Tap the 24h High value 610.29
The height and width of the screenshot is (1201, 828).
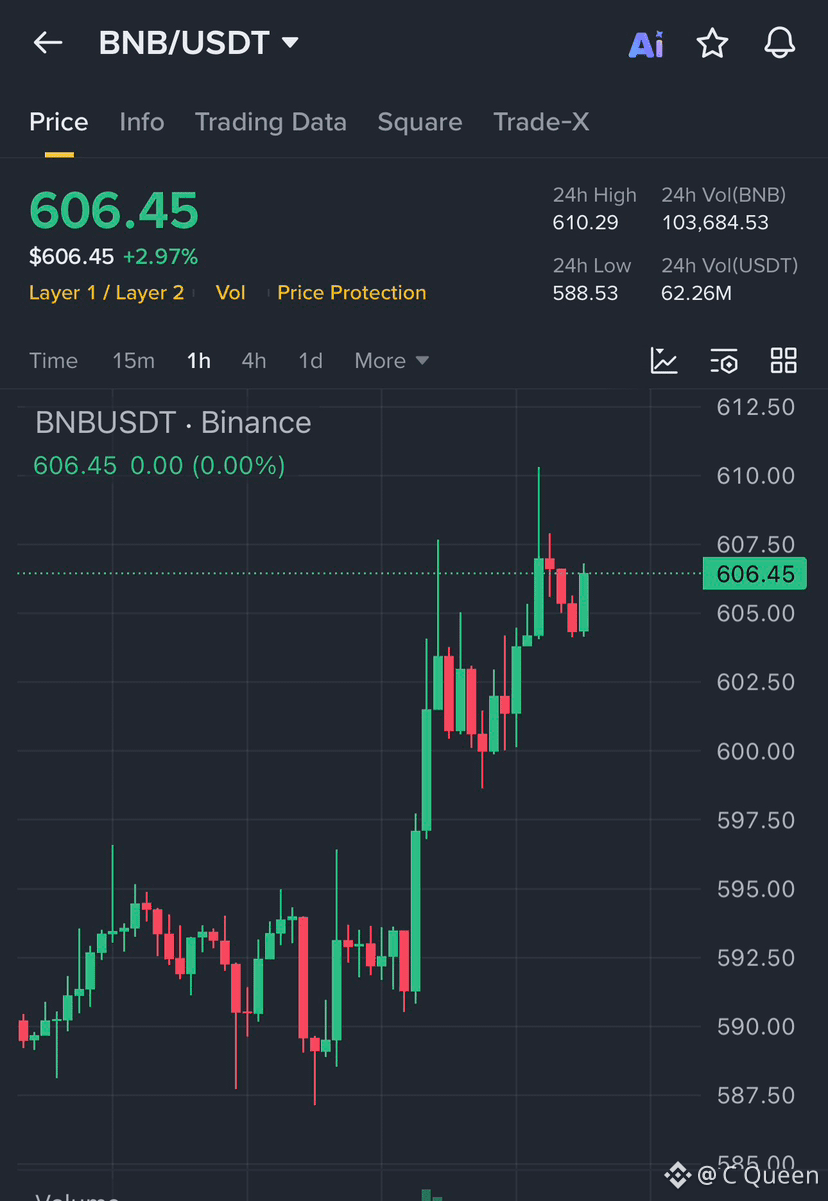(x=586, y=223)
